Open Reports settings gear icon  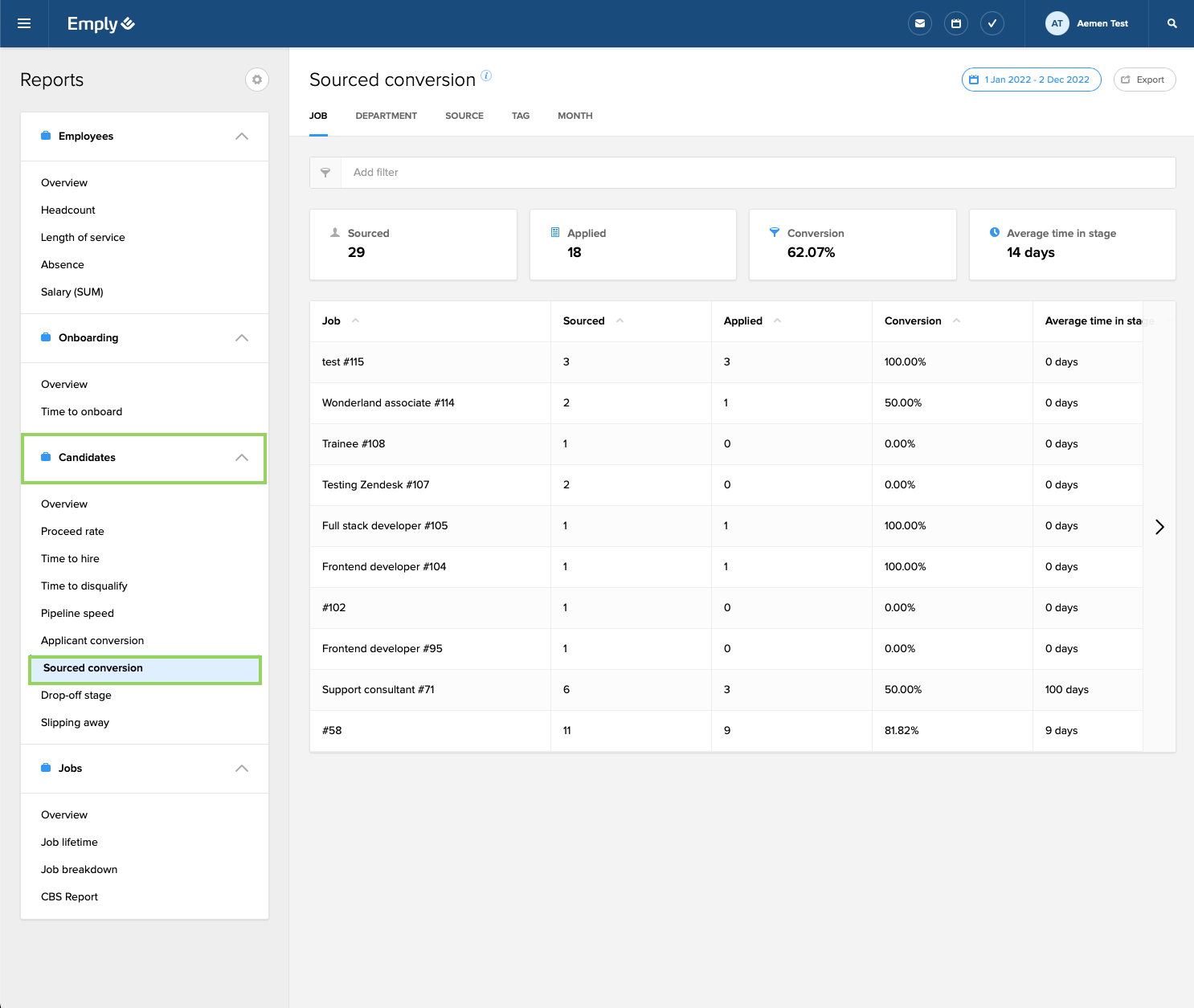click(257, 80)
